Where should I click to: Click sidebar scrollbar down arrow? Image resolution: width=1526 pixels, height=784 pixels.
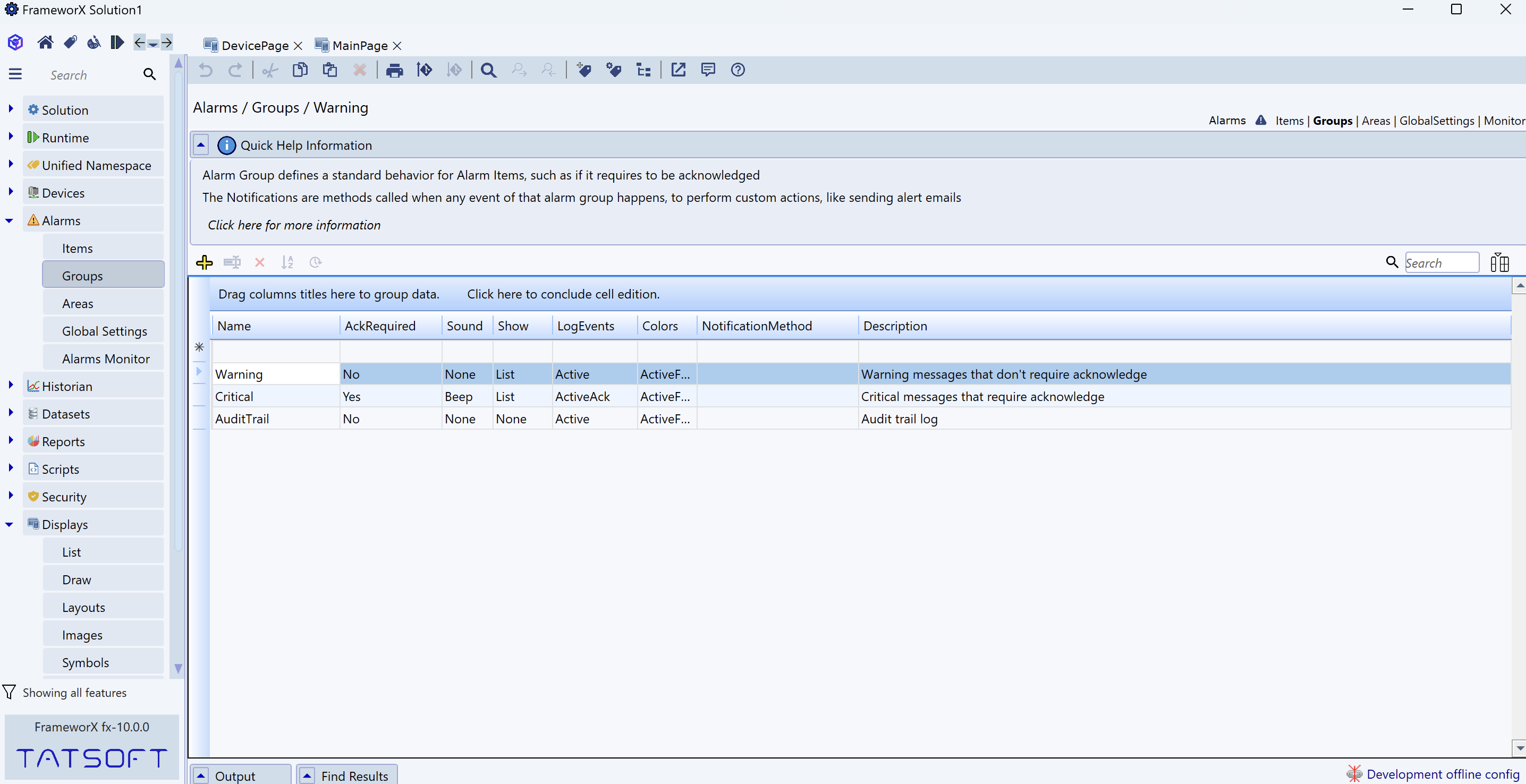(177, 669)
